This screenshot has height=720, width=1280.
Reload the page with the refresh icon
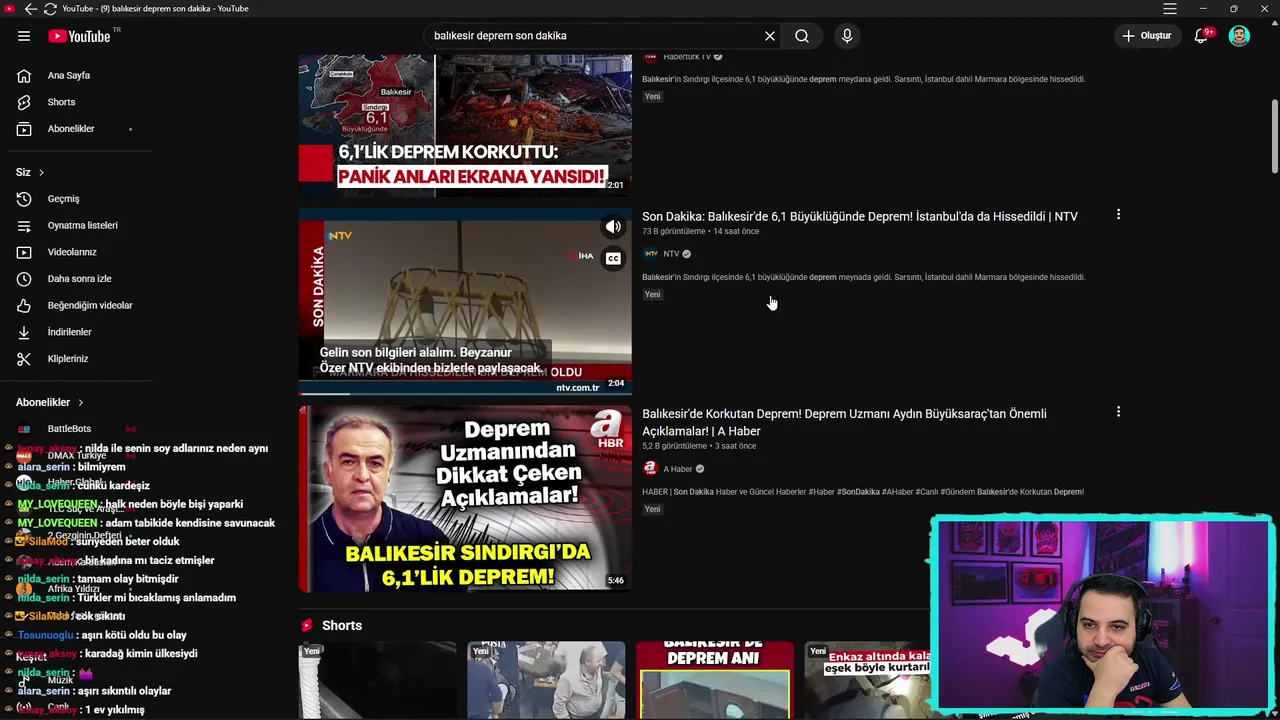point(50,9)
